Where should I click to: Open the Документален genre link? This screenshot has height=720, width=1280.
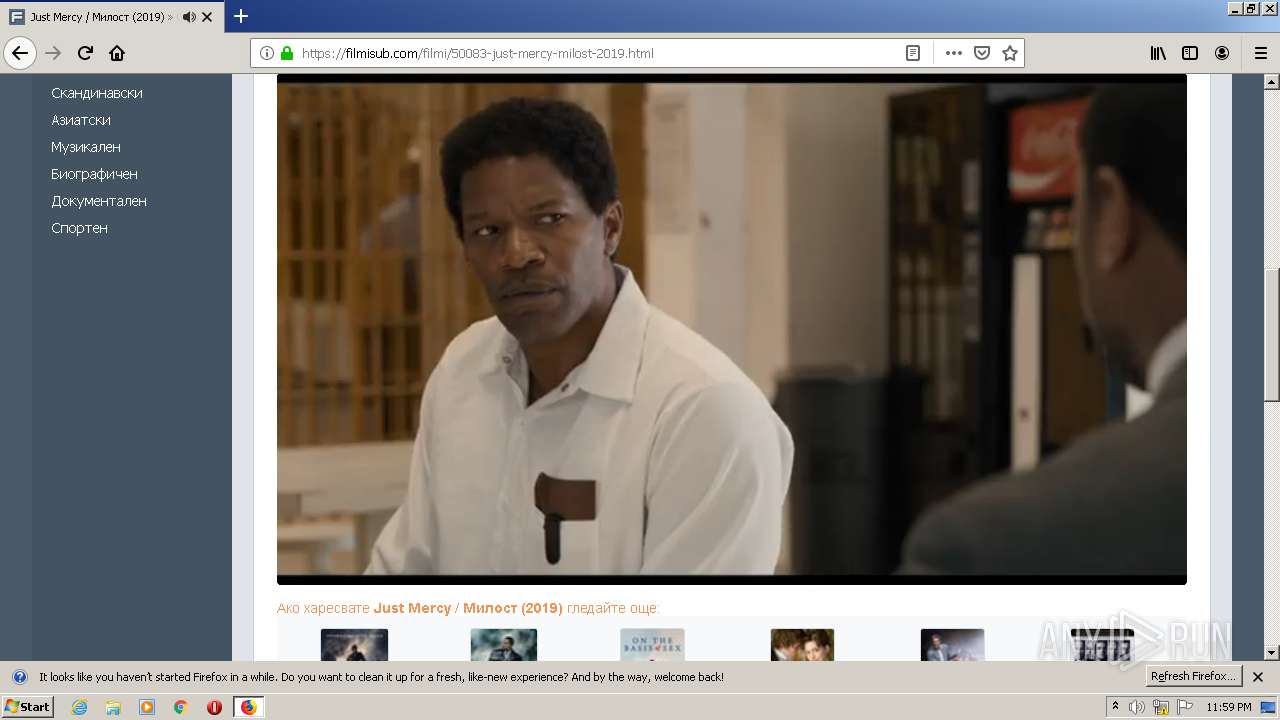[99, 201]
